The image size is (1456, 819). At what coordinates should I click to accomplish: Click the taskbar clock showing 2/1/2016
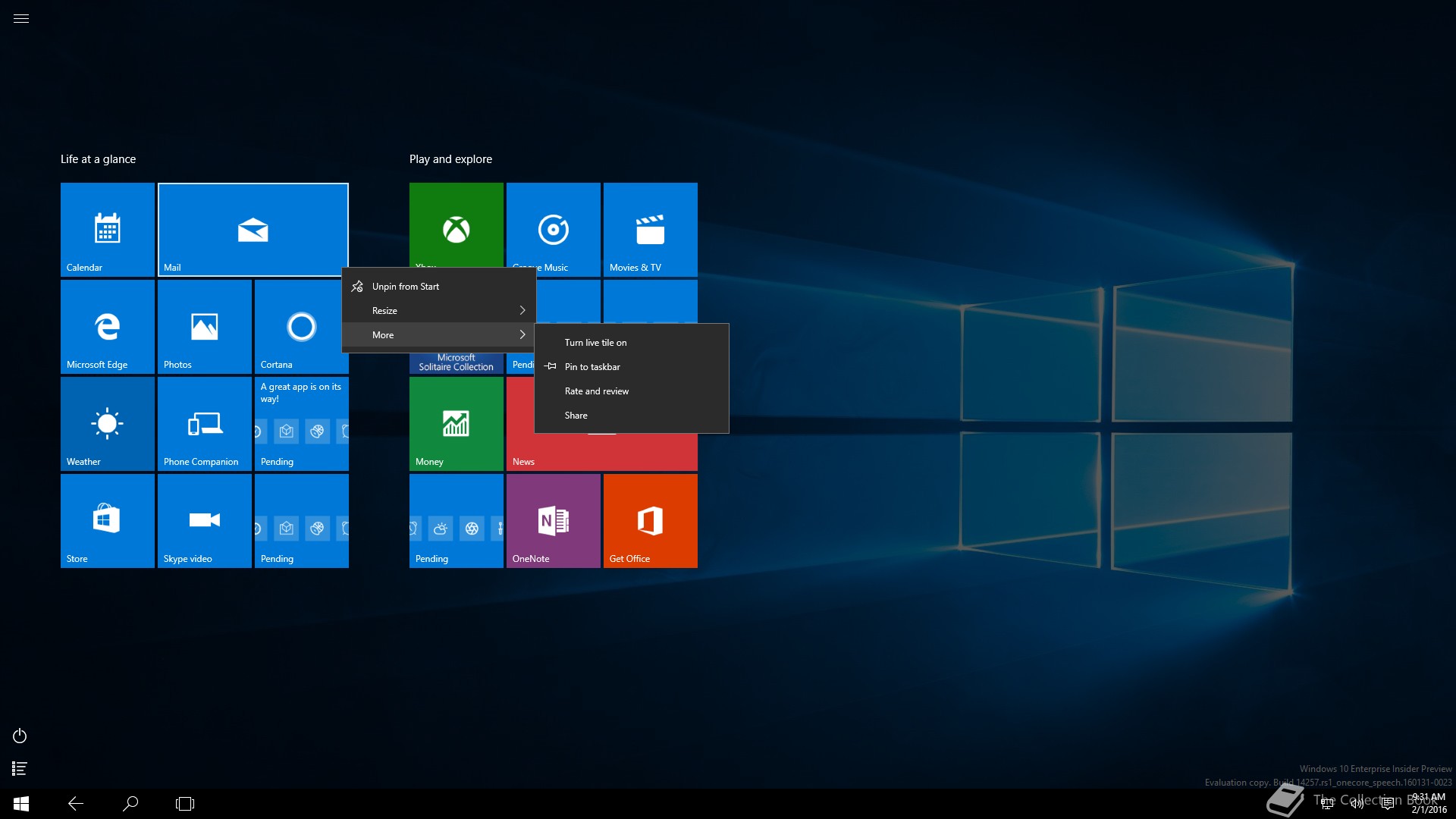(x=1429, y=804)
